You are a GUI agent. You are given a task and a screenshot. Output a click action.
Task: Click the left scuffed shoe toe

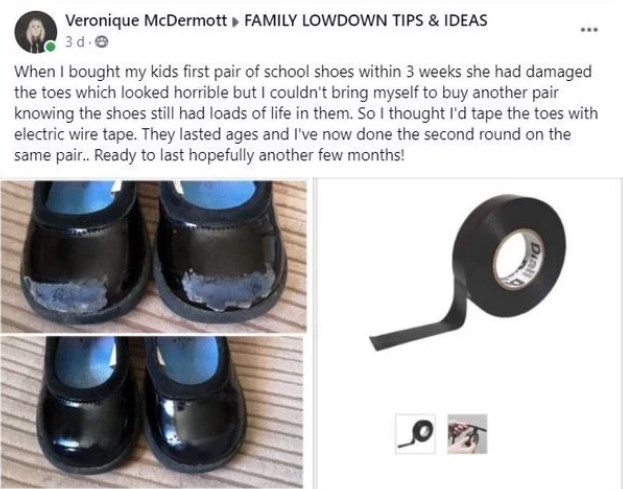click(67, 294)
